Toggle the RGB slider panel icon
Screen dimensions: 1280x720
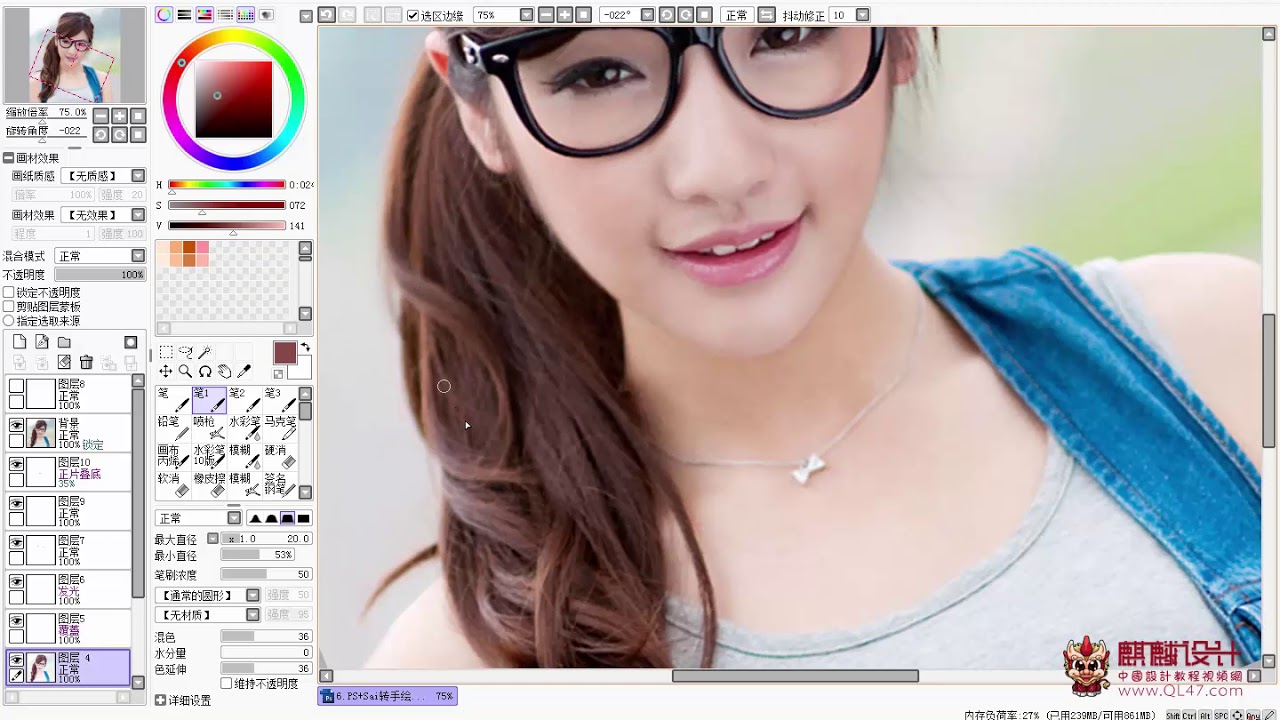coord(184,15)
